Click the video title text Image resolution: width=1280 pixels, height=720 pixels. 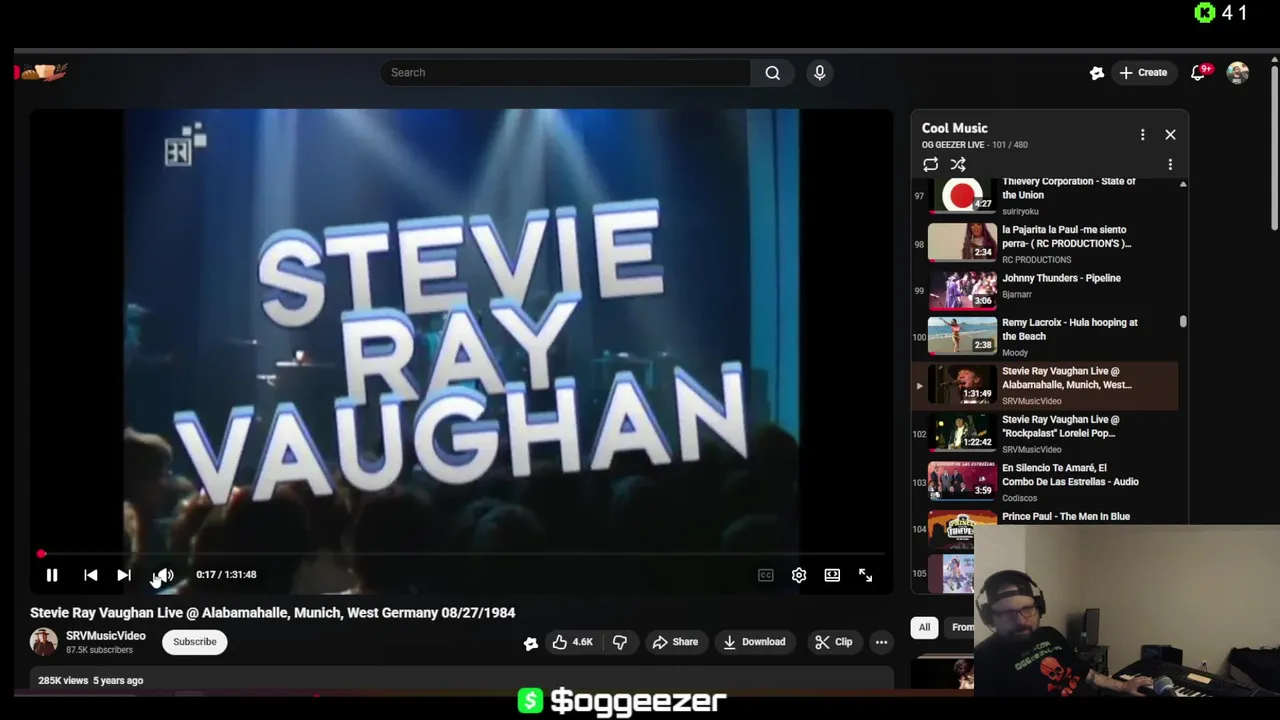tap(273, 613)
